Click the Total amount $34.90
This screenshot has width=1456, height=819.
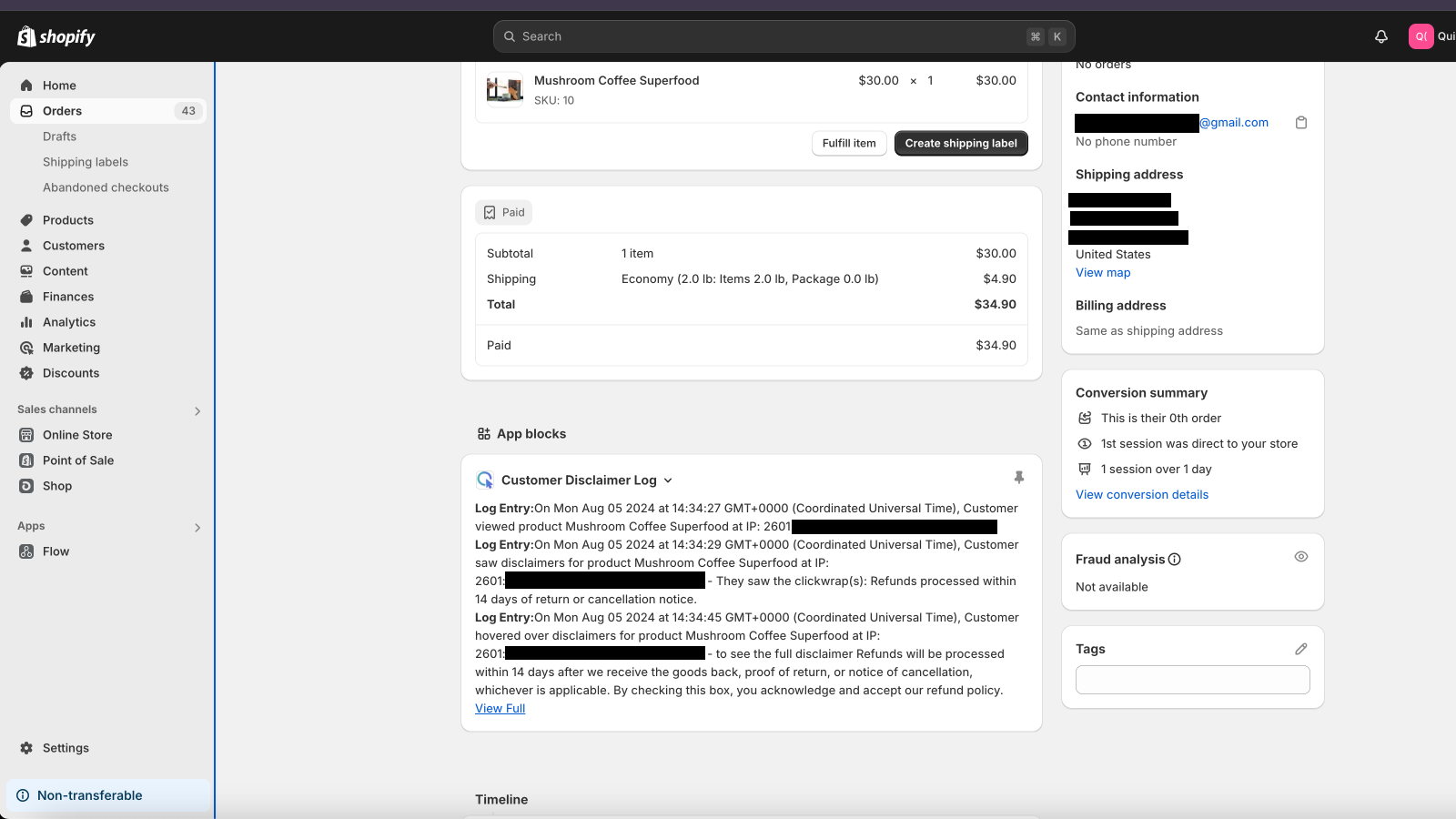click(995, 305)
